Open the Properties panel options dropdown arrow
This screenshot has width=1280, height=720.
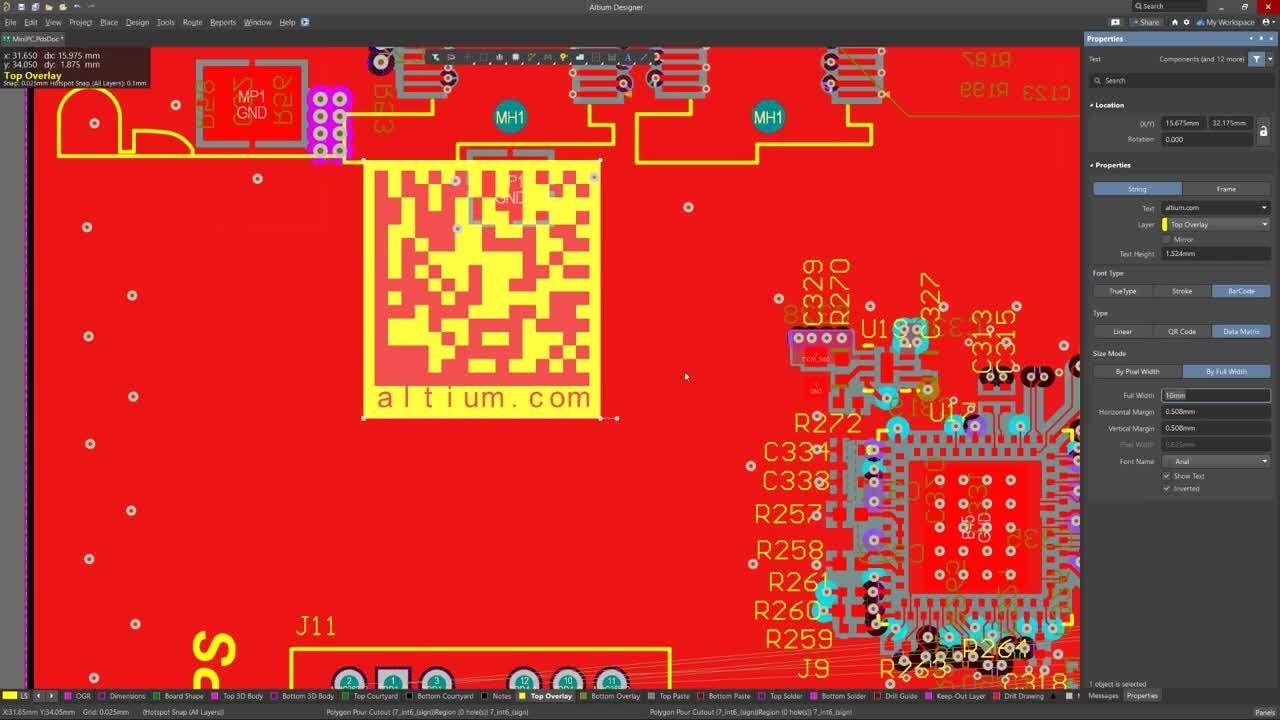[x=1250, y=38]
